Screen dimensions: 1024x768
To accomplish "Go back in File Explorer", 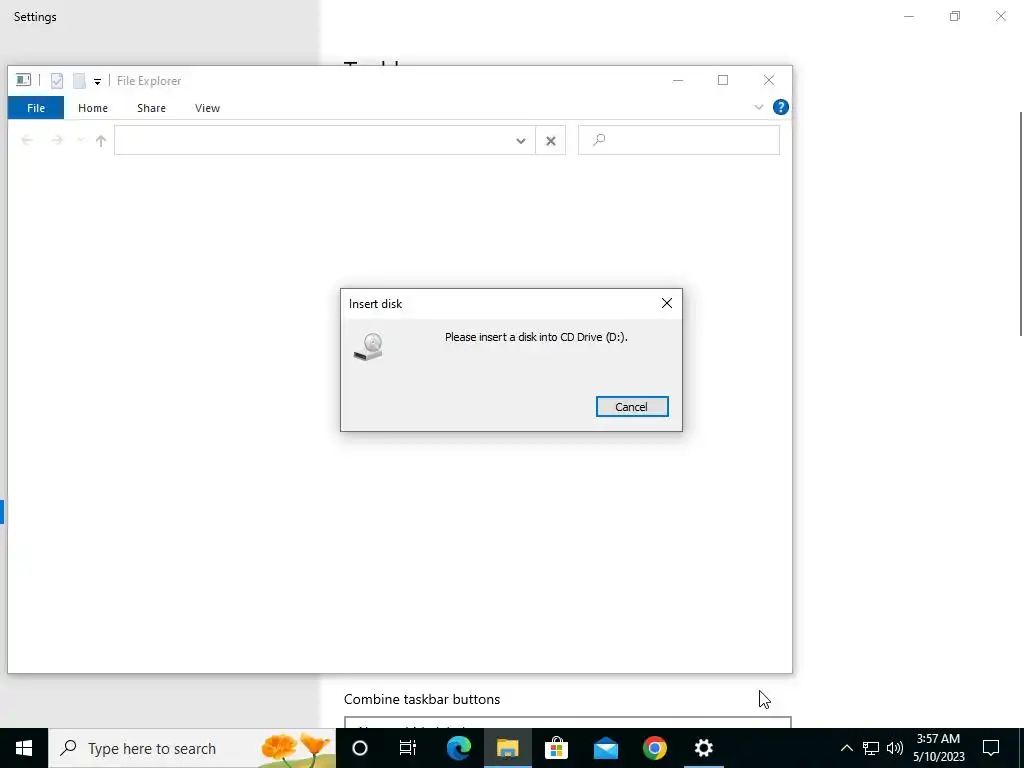I will point(27,140).
